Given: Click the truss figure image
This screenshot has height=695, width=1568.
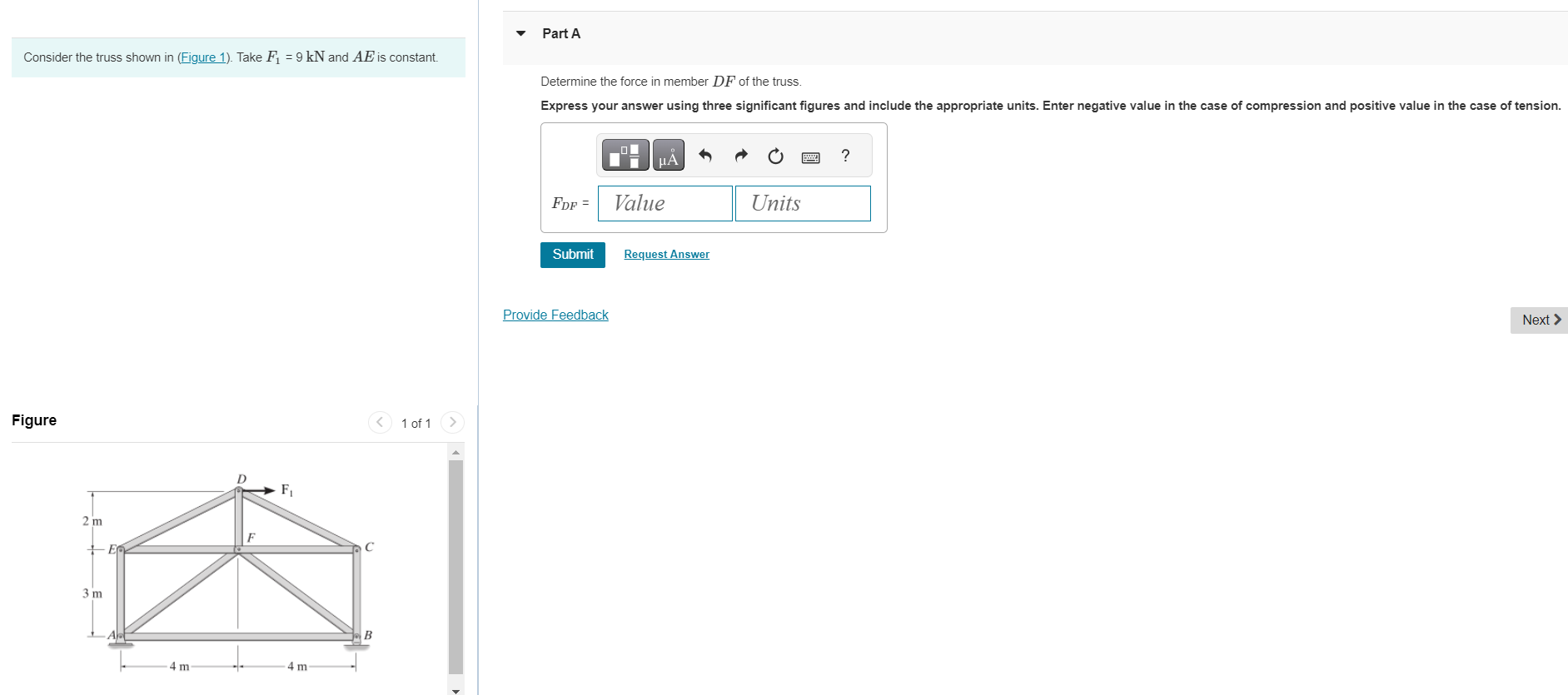Looking at the screenshot, I should 229,573.
